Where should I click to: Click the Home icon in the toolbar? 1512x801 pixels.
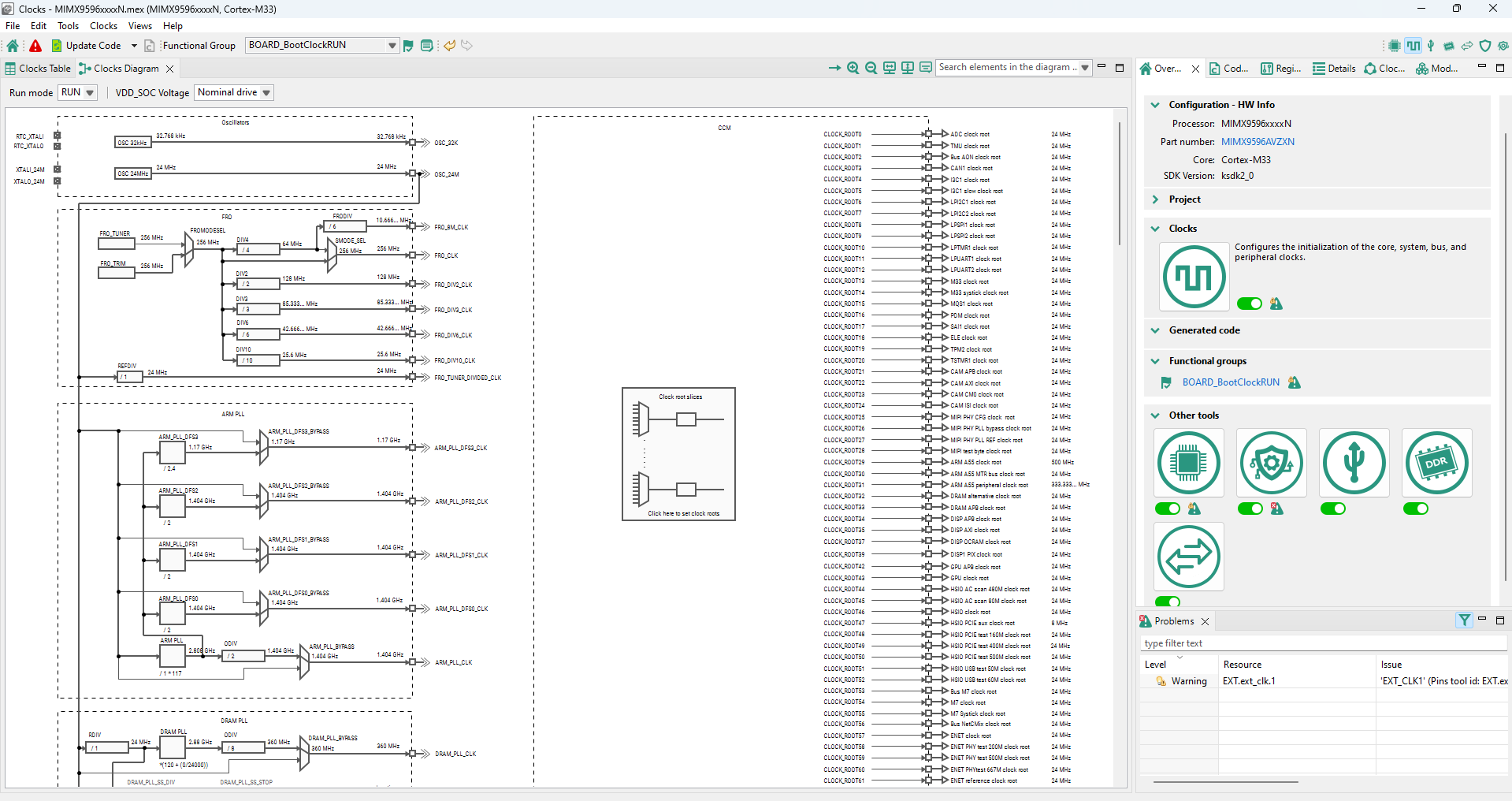pos(13,46)
